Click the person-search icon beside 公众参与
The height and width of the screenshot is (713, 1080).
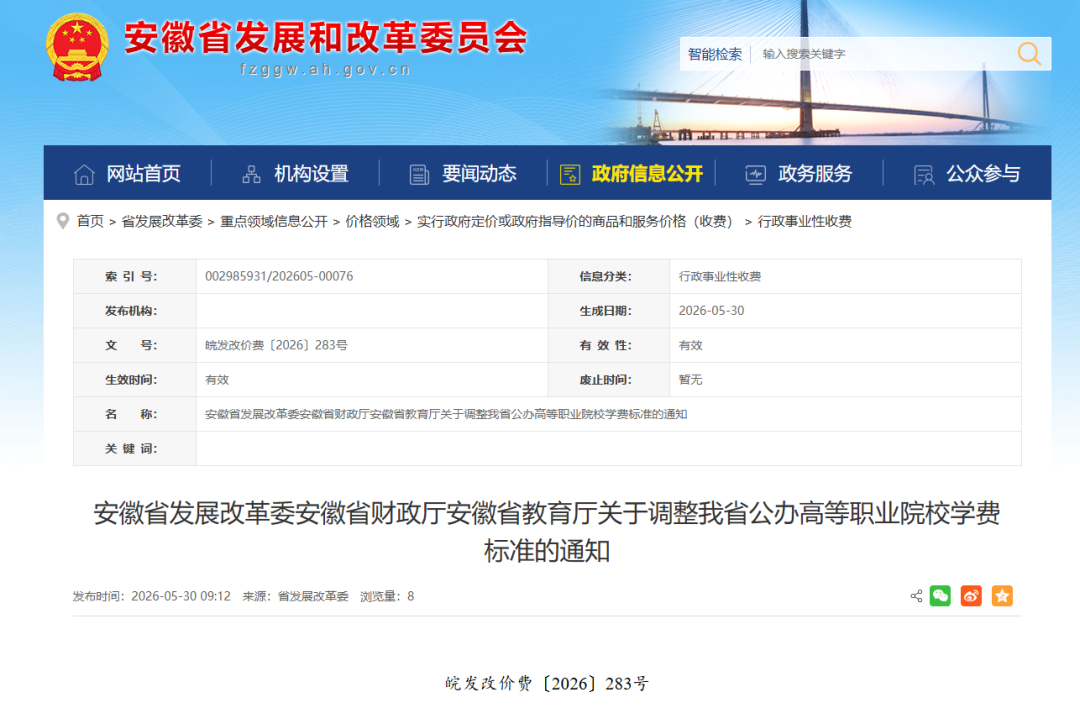point(924,174)
